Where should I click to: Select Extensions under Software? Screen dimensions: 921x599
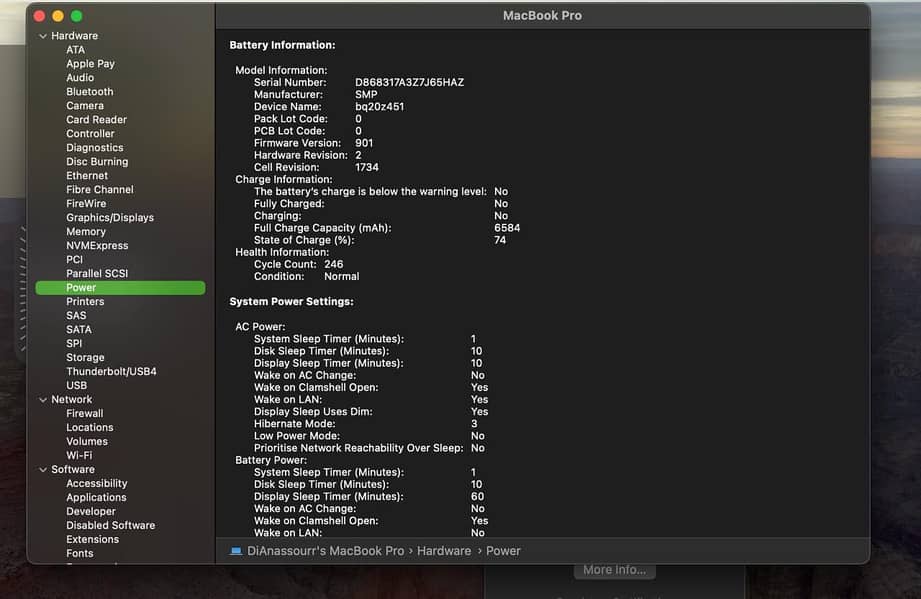(x=93, y=540)
